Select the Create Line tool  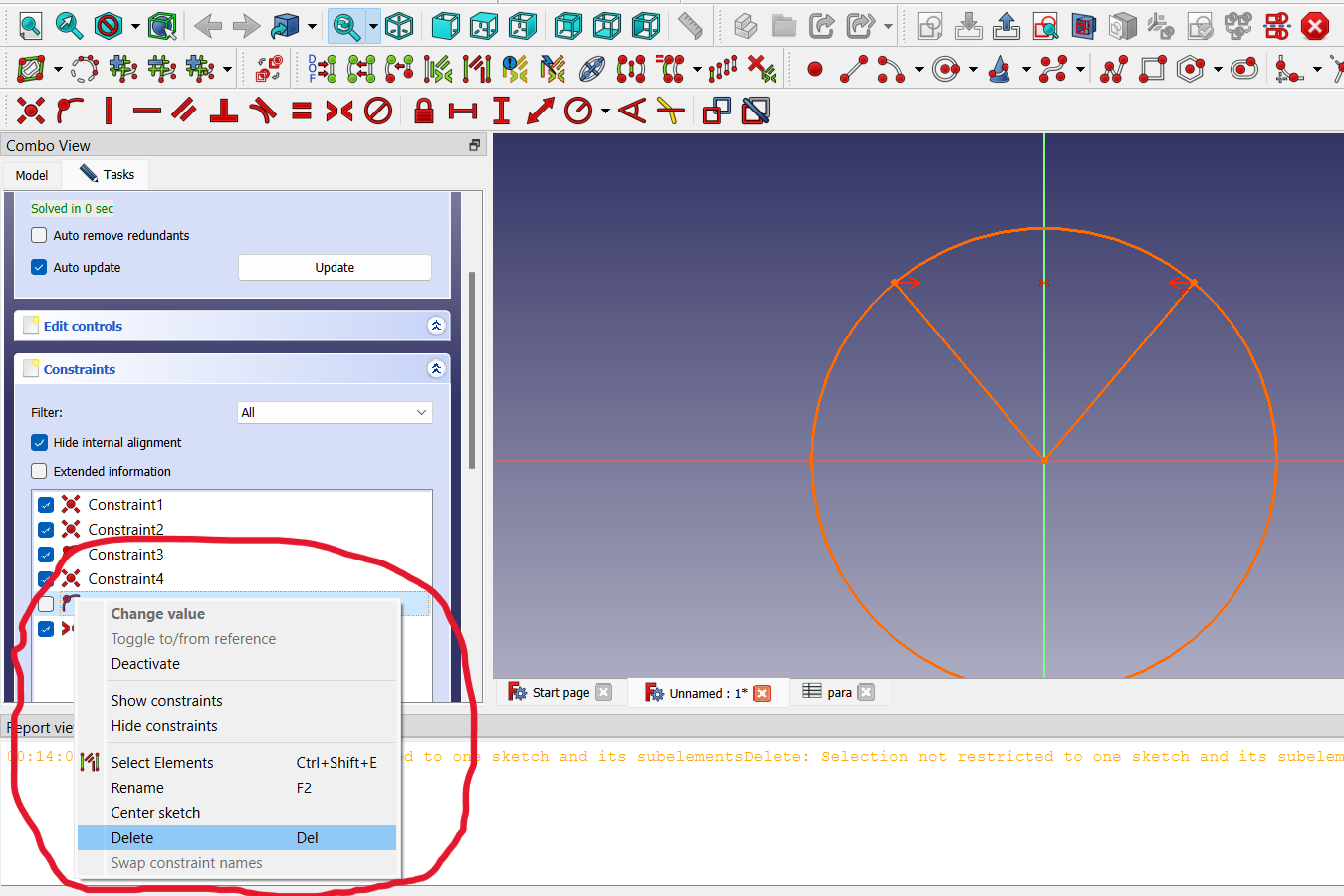[853, 69]
